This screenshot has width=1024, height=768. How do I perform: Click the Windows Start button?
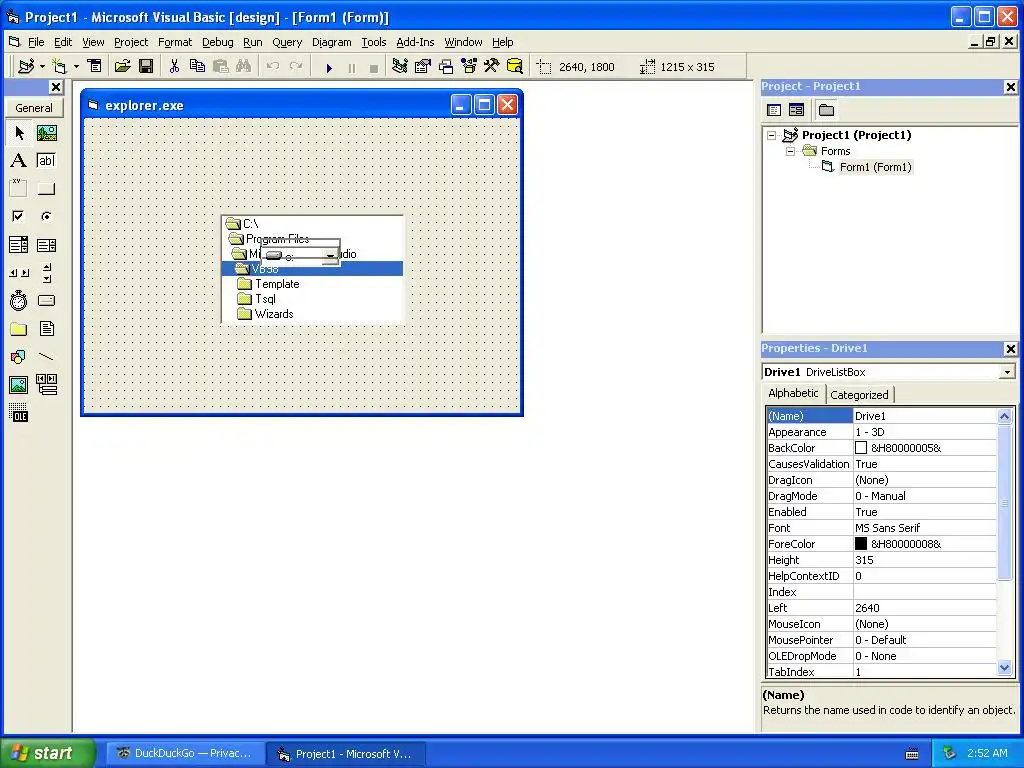pos(47,753)
